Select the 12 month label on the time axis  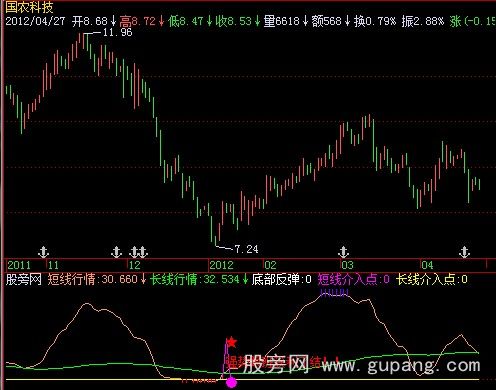[x=134, y=265]
